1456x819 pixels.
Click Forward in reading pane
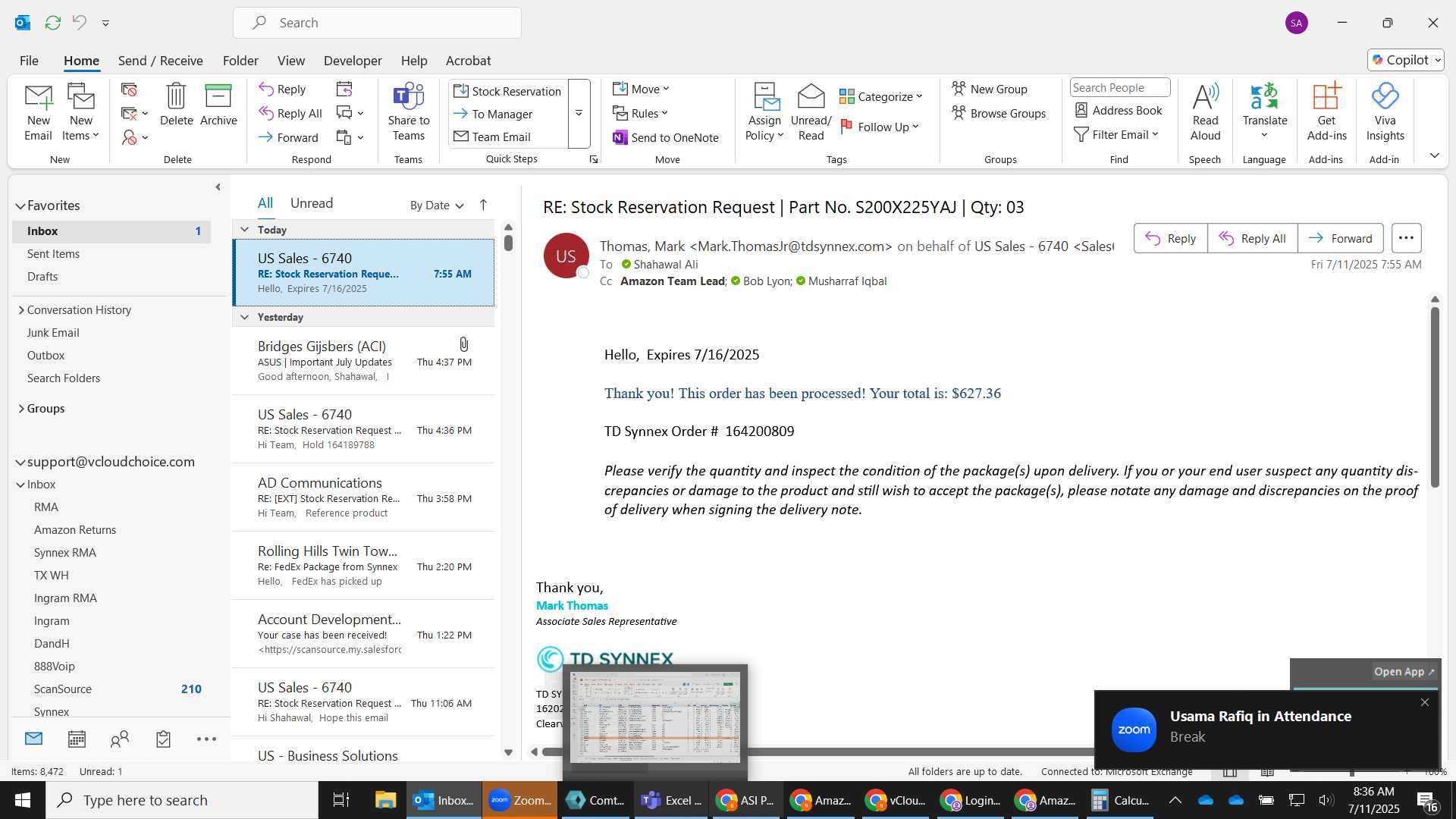click(1340, 238)
